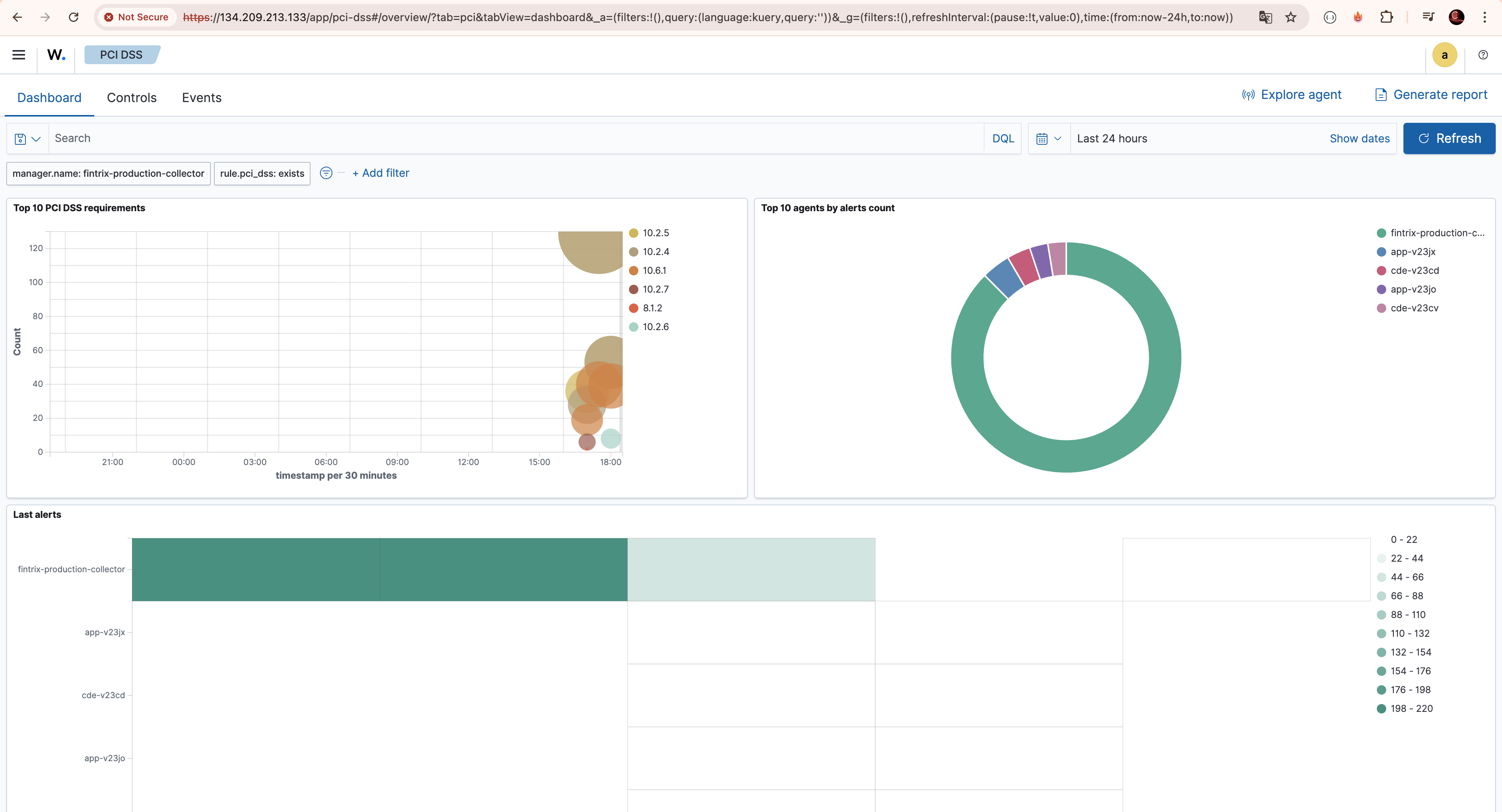Click the Not Secure site warning badge
Image resolution: width=1502 pixels, height=812 pixels.
pyautogui.click(x=137, y=18)
